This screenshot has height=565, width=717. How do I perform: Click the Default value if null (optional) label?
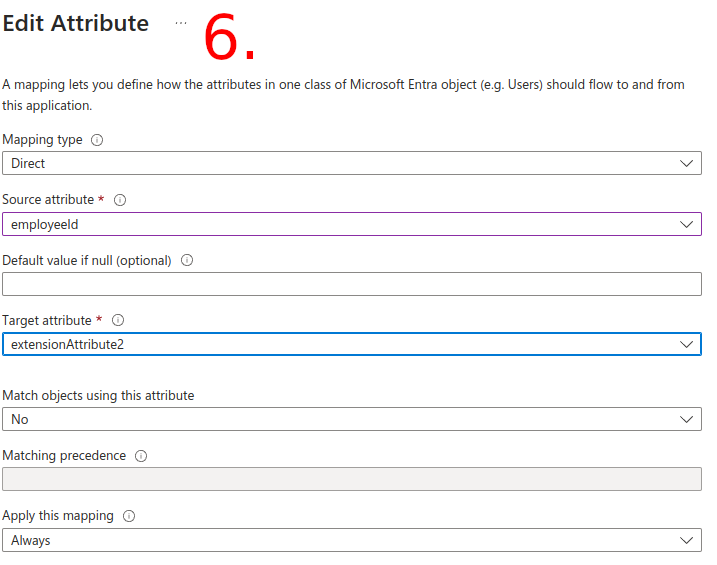click(87, 260)
